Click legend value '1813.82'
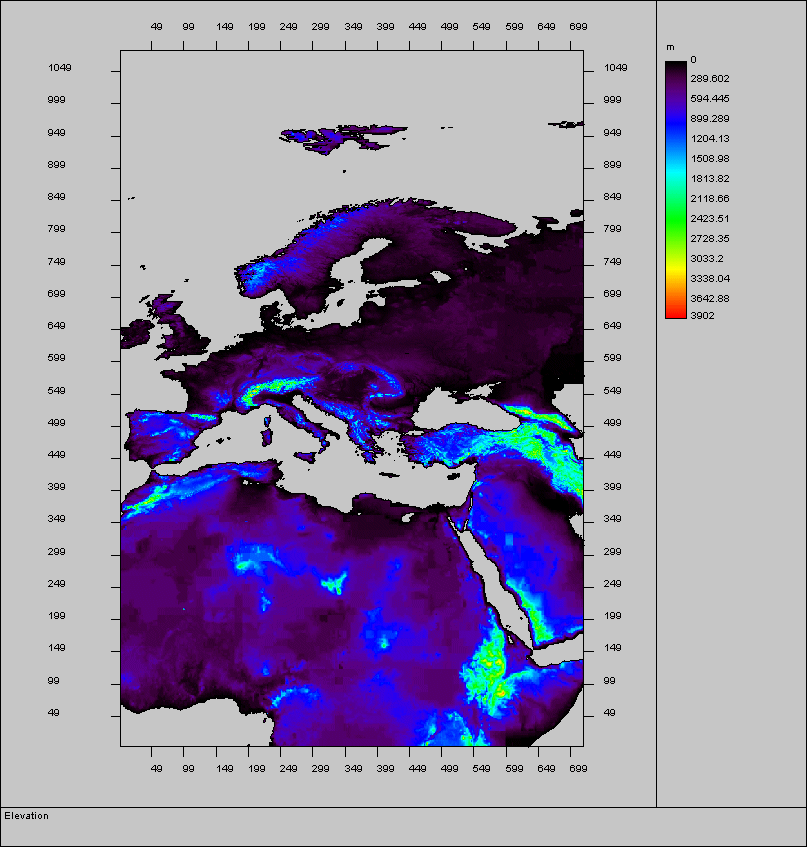Image resolution: width=807 pixels, height=847 pixels. (710, 179)
